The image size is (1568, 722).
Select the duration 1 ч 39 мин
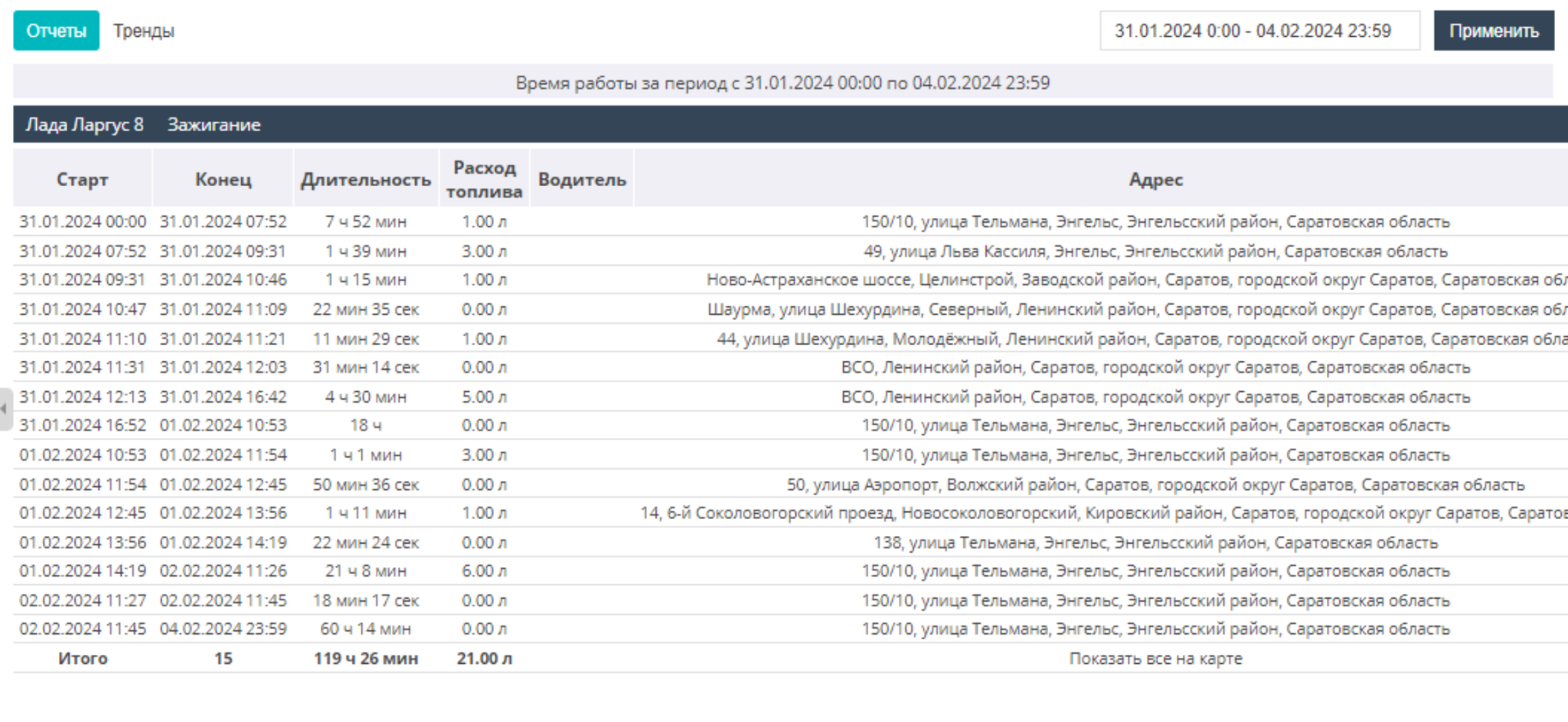coord(366,251)
